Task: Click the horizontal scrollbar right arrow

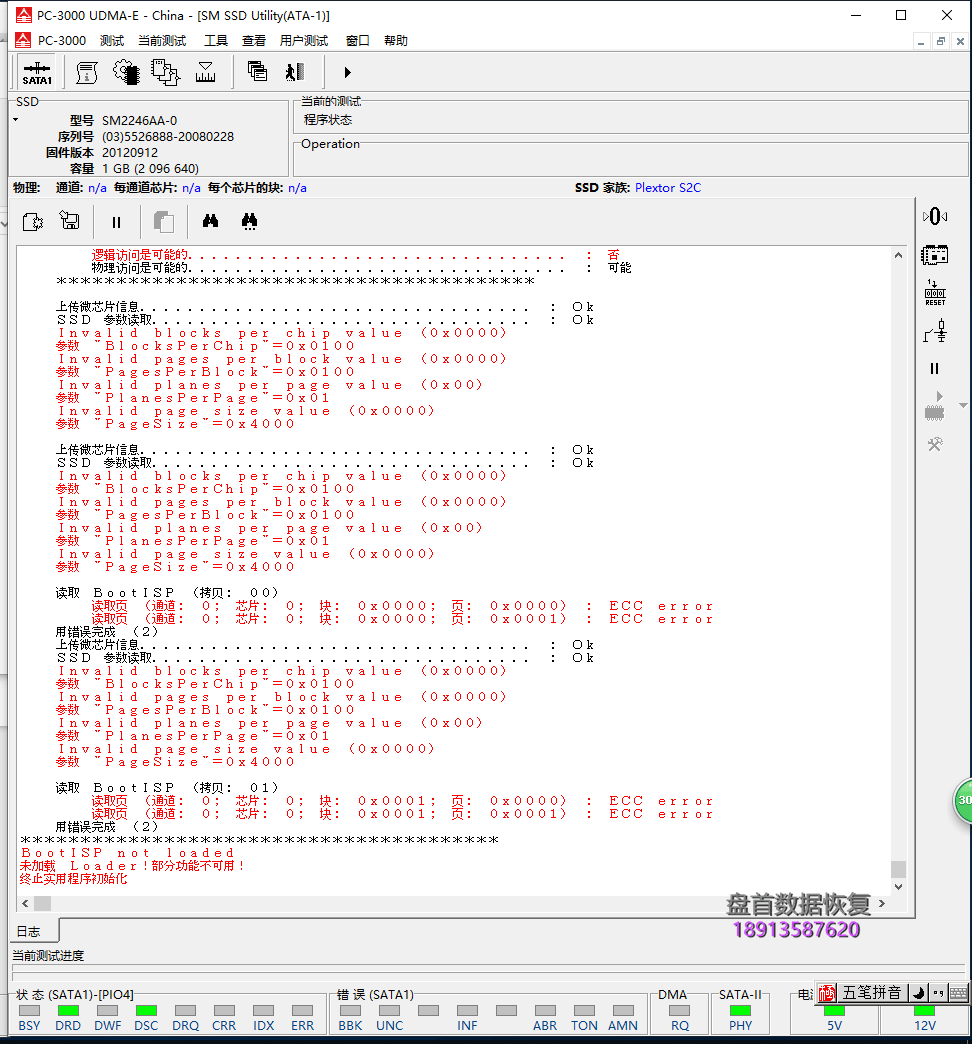Action: pyautogui.click(x=881, y=904)
